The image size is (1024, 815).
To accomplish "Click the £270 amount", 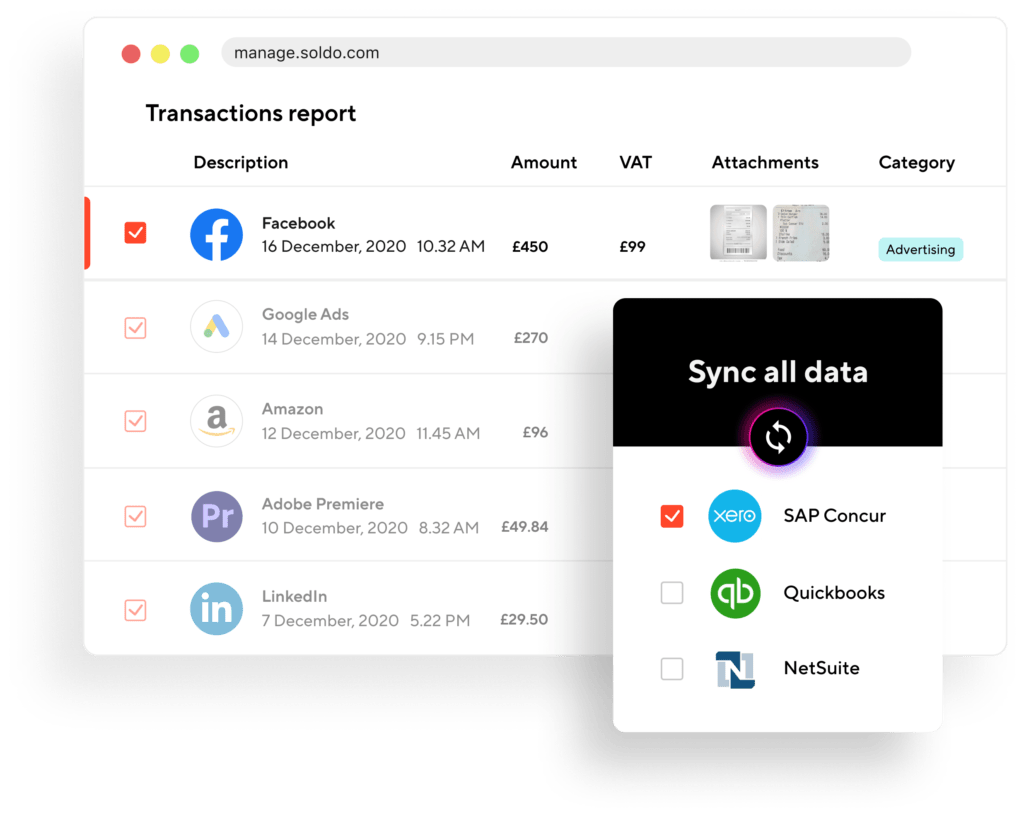I will pos(530,338).
